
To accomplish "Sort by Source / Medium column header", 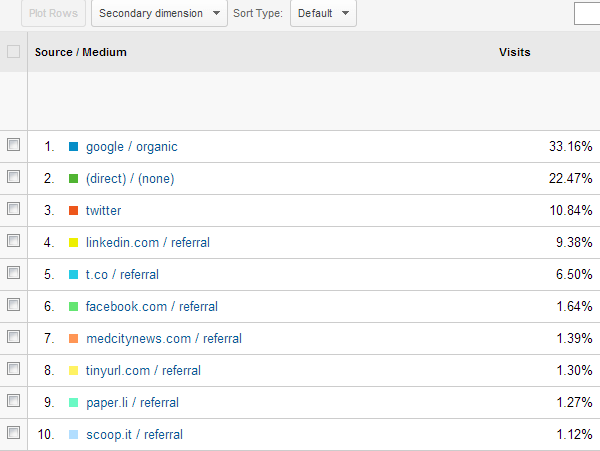I will pos(81,52).
